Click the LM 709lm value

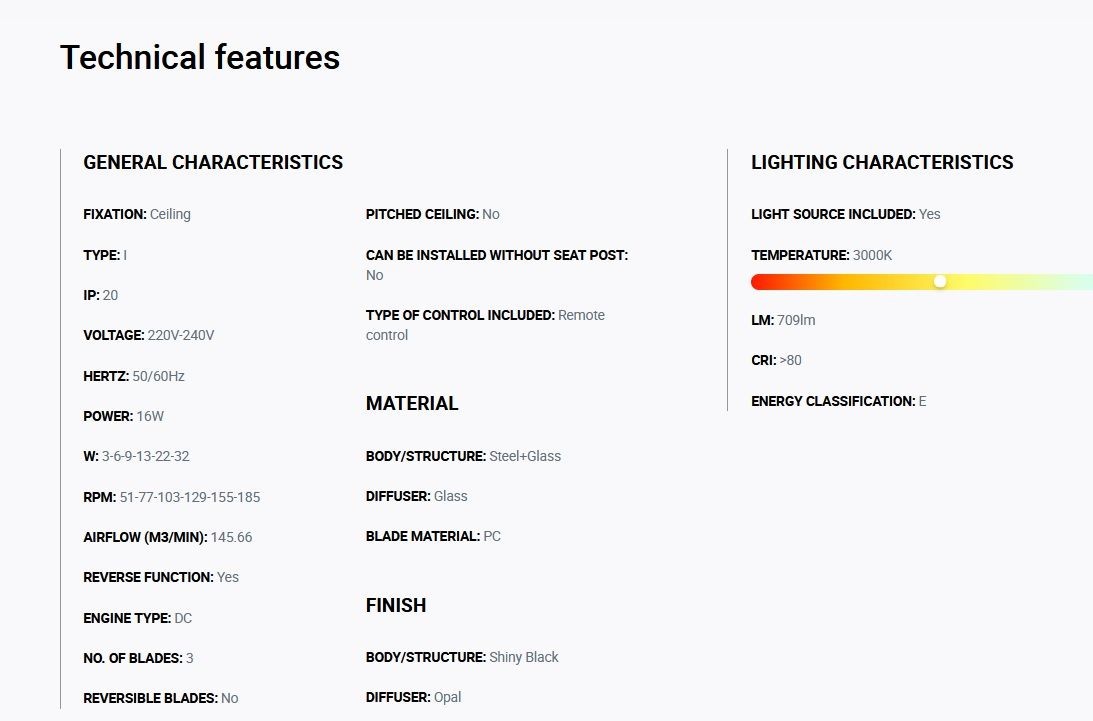tap(796, 320)
